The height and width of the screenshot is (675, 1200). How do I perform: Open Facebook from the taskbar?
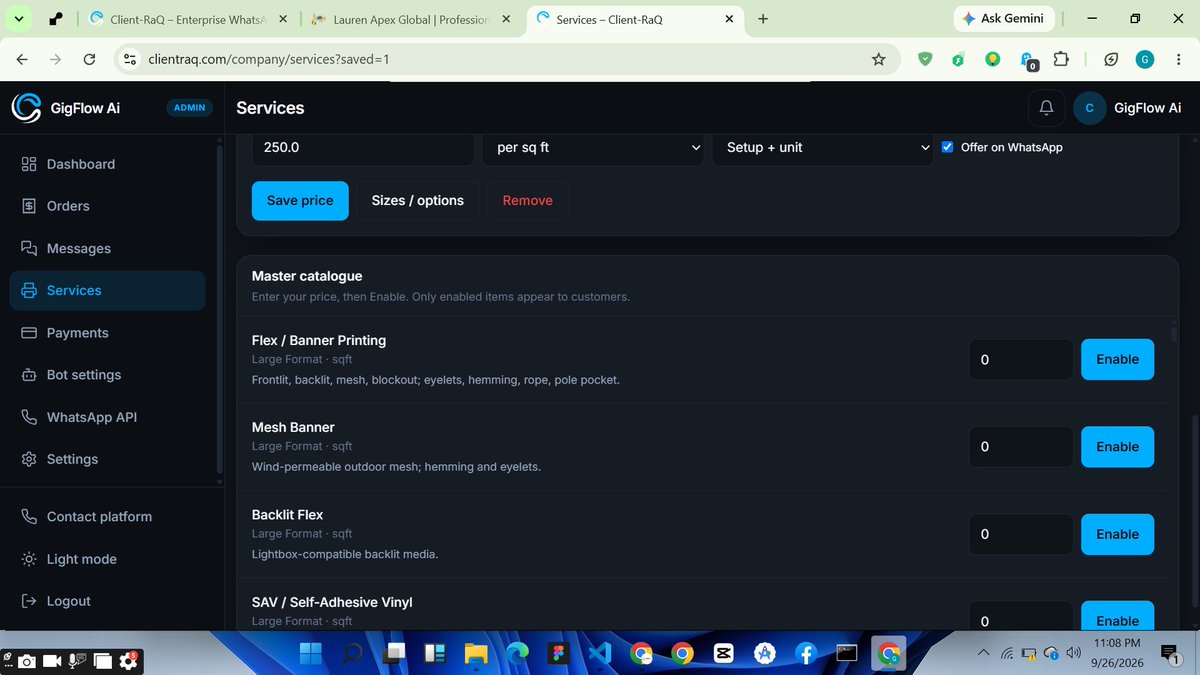pos(805,653)
